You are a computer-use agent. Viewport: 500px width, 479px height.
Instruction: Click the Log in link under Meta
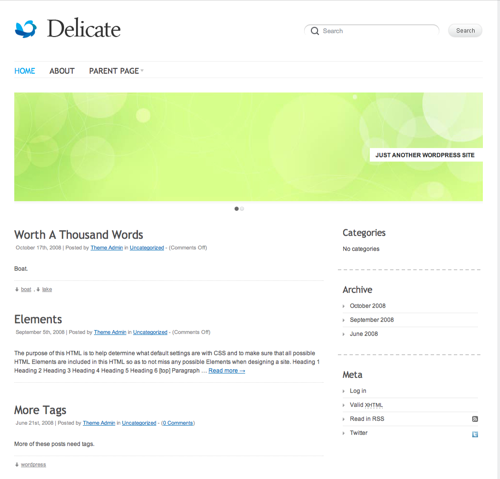(x=358, y=391)
